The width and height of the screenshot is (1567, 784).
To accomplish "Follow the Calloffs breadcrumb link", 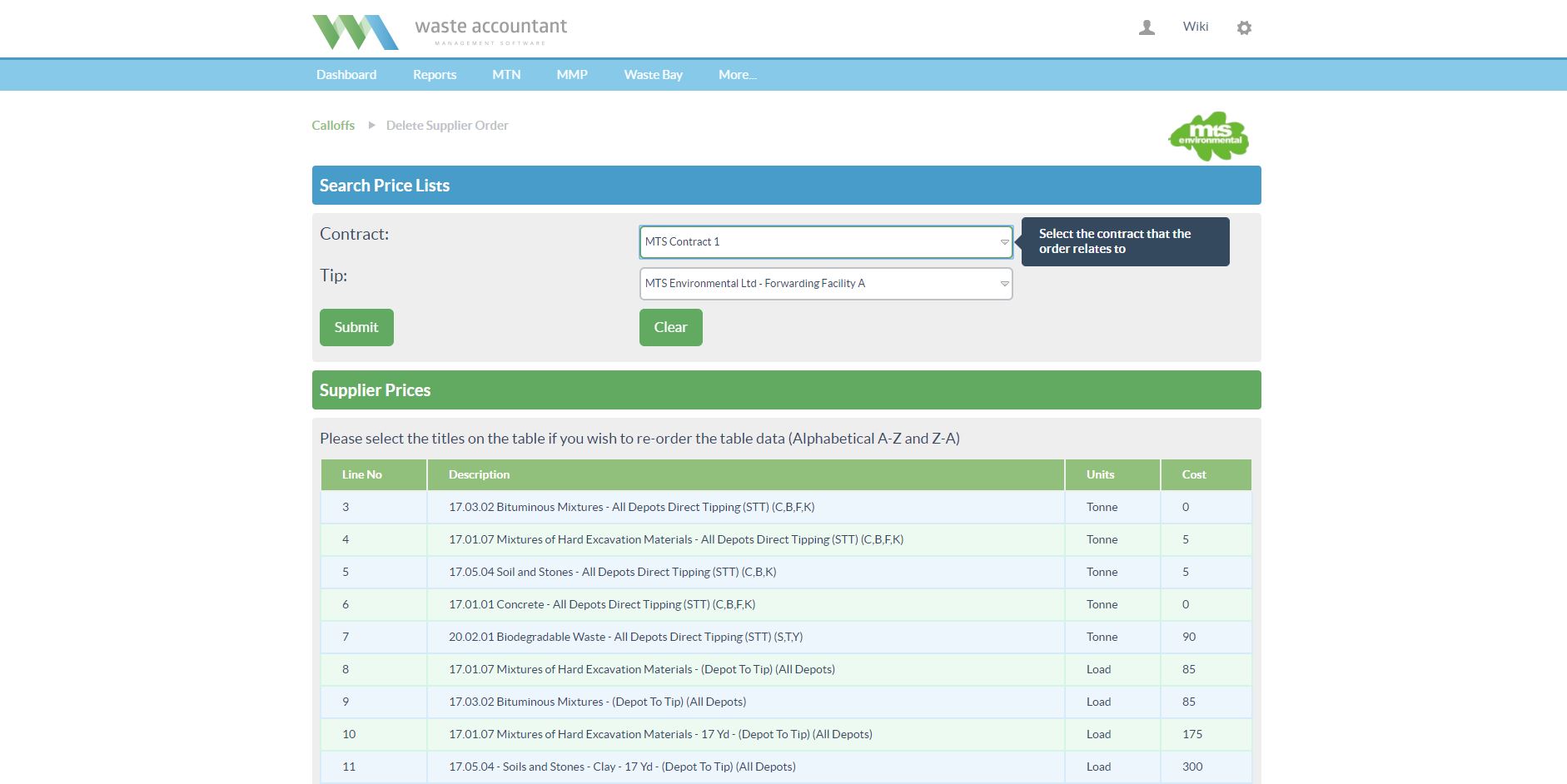I will tap(333, 126).
